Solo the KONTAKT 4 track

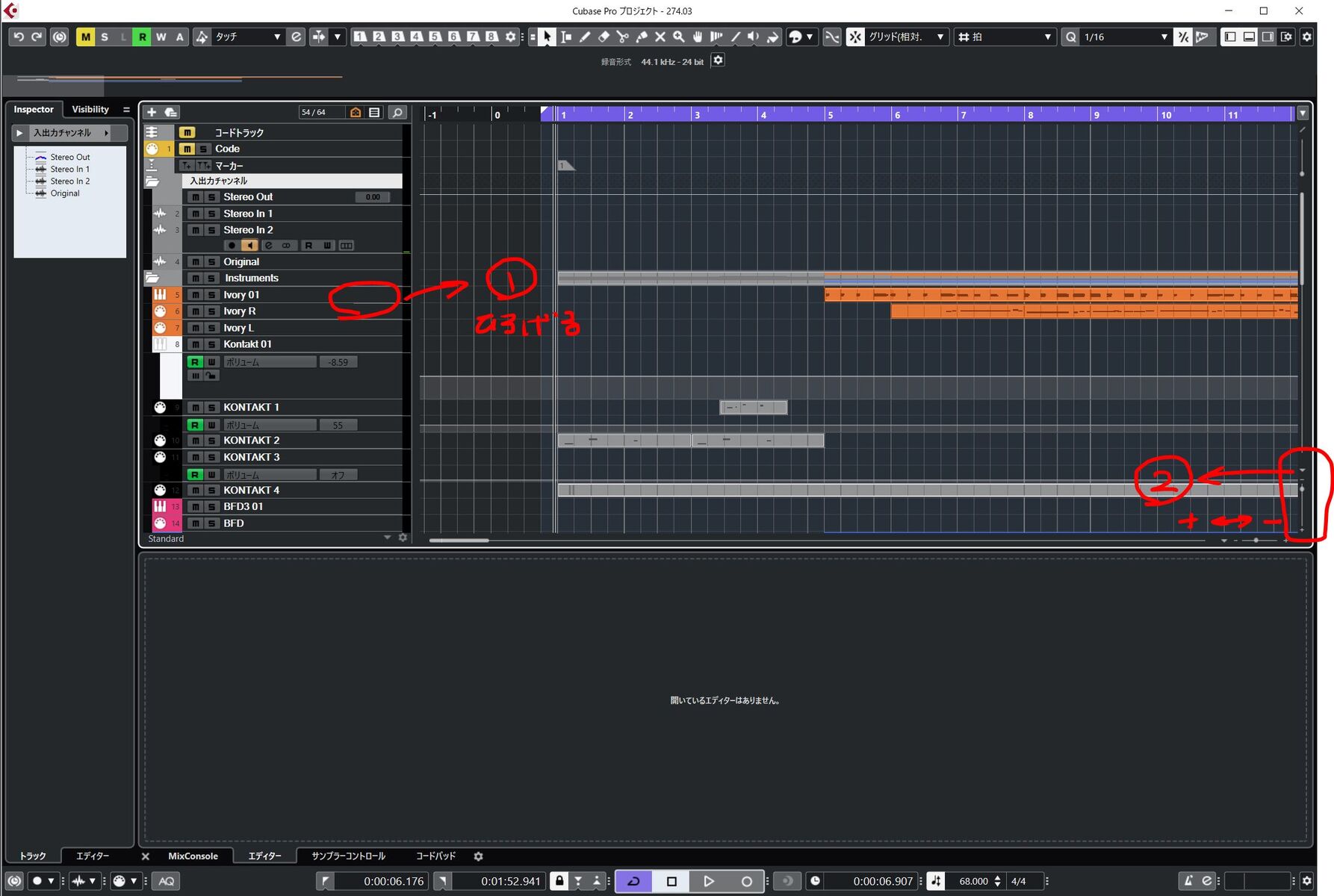tap(211, 491)
